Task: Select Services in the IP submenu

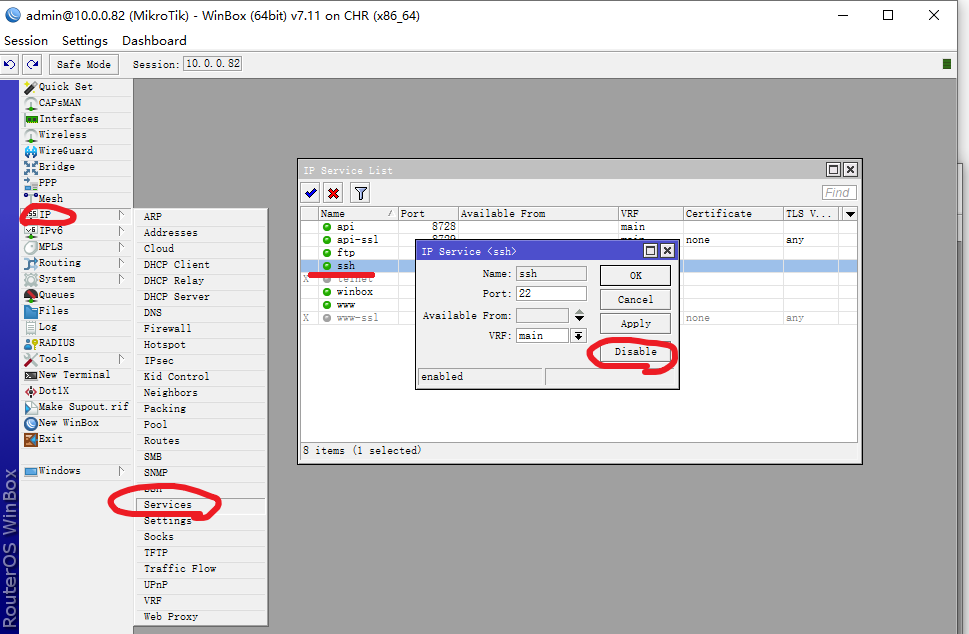Action: (x=201, y=505)
